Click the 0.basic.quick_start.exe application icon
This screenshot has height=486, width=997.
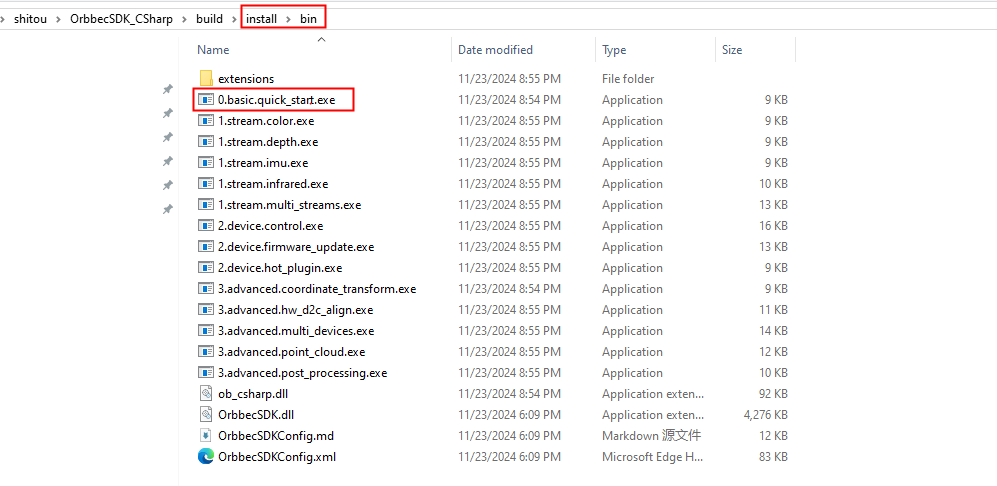[x=205, y=99]
